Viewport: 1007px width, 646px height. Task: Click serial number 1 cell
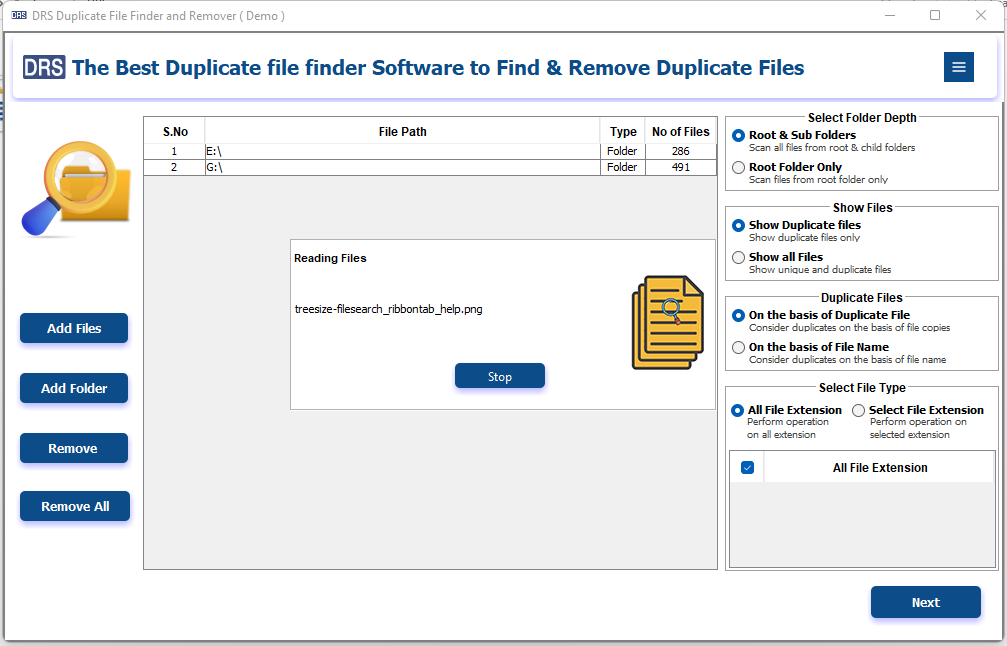click(x=174, y=152)
